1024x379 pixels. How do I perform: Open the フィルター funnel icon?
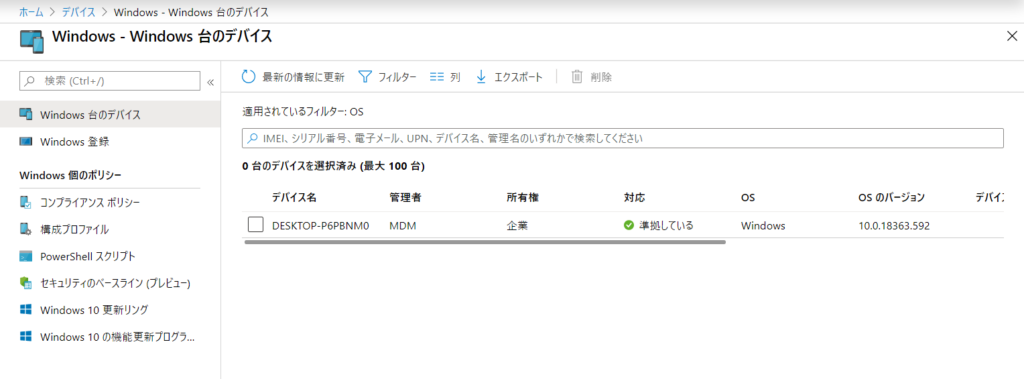pyautogui.click(x=365, y=76)
